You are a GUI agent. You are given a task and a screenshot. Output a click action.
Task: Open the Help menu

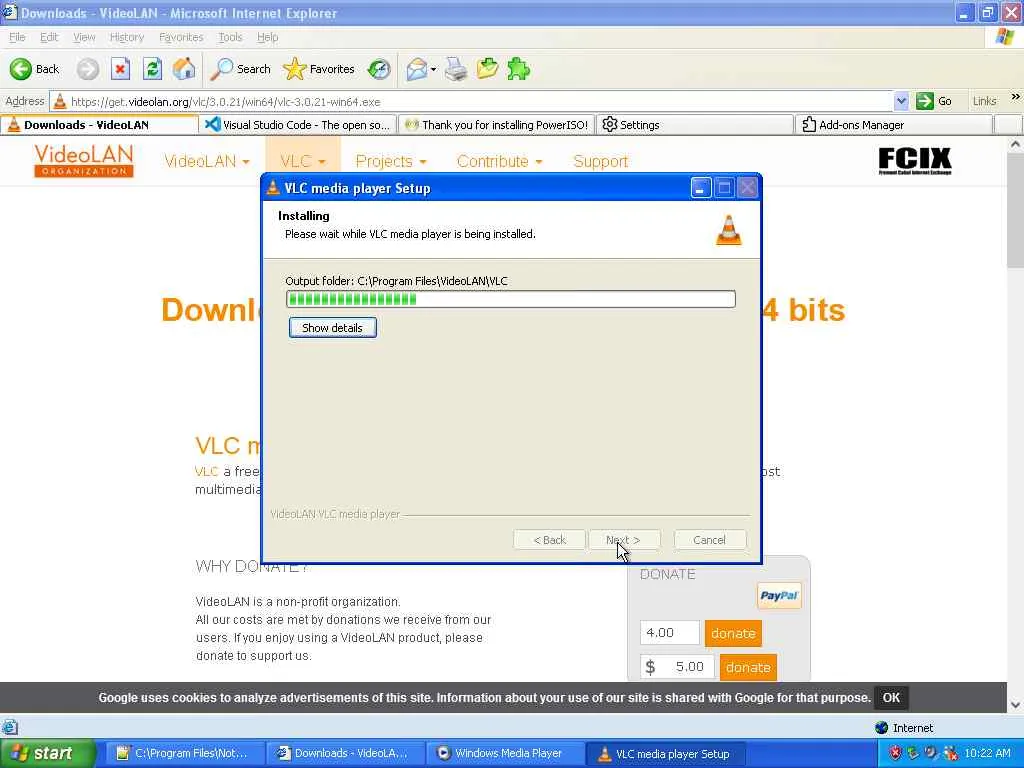(x=267, y=37)
